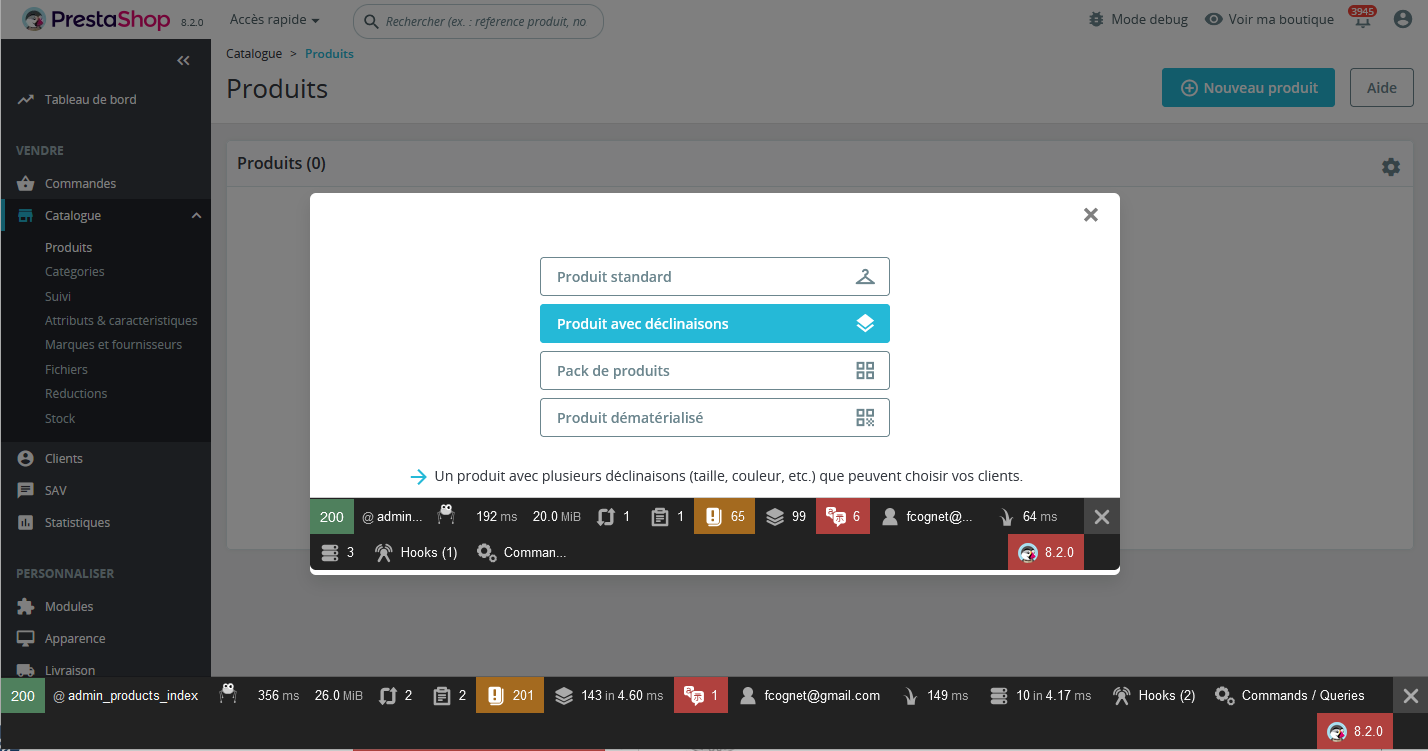Click 200 status in bottom debug bar
1428x751 pixels.
pos(22,695)
